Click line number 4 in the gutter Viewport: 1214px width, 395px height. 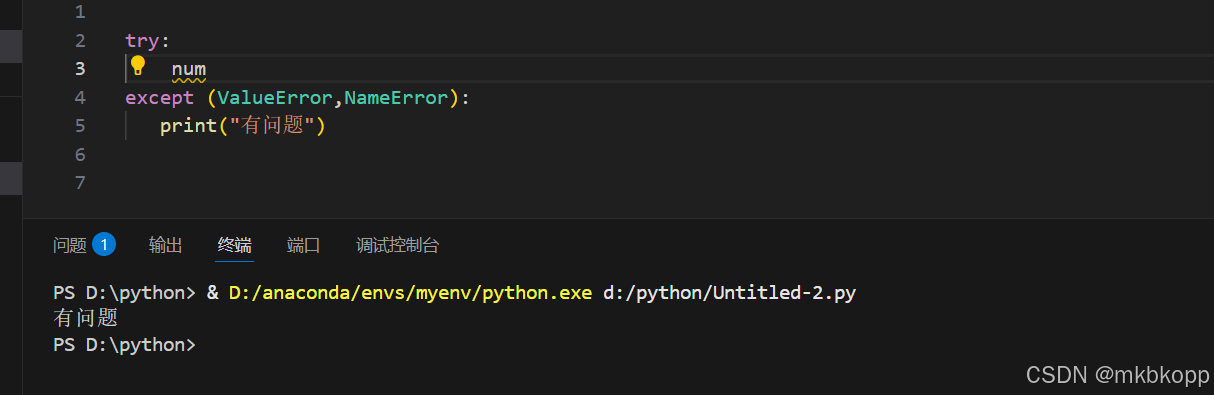pyautogui.click(x=80, y=98)
